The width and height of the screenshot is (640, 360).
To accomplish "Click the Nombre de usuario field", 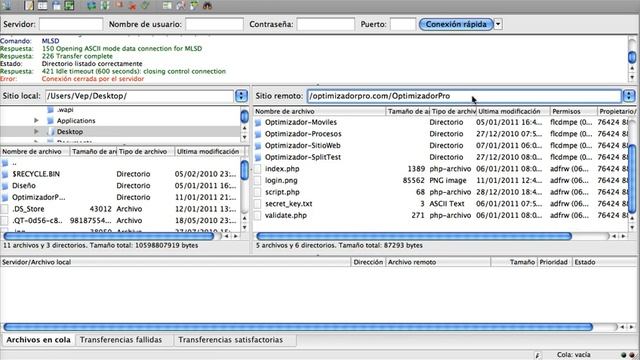I will click(x=214, y=24).
